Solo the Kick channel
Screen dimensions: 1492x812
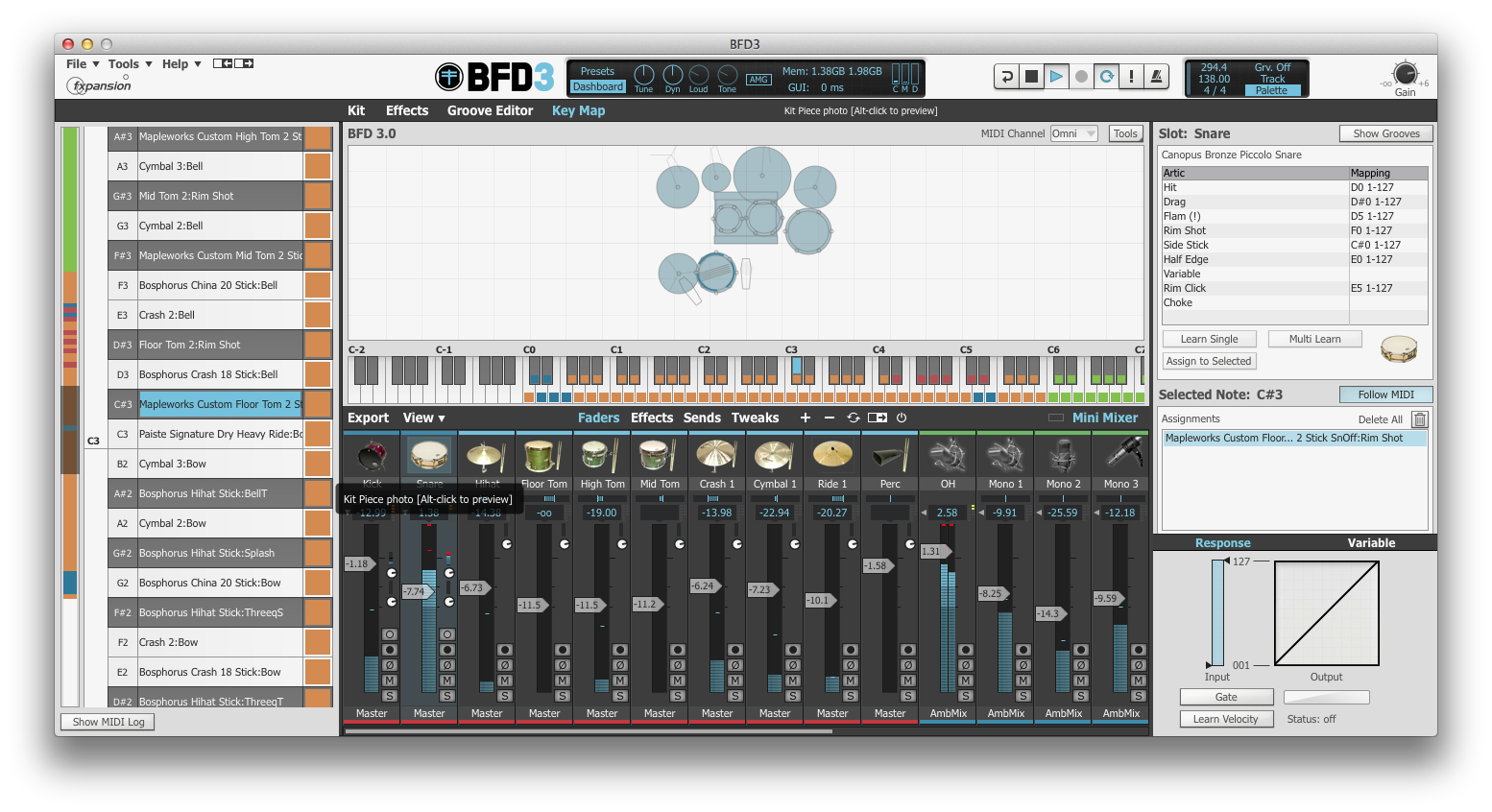pyautogui.click(x=390, y=696)
